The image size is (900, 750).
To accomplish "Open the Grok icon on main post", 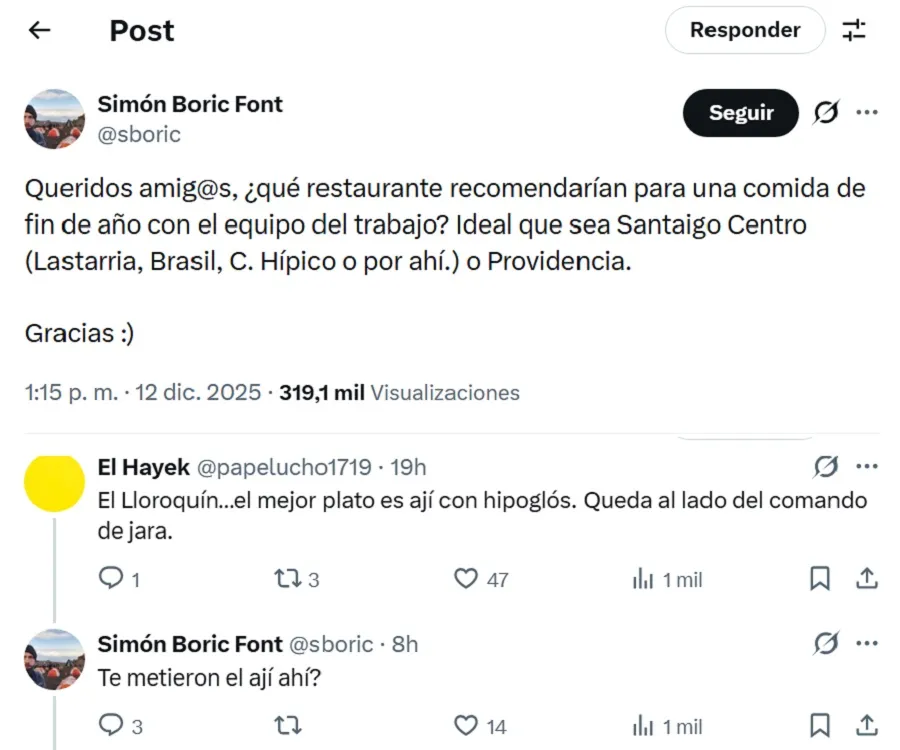I will tap(826, 113).
